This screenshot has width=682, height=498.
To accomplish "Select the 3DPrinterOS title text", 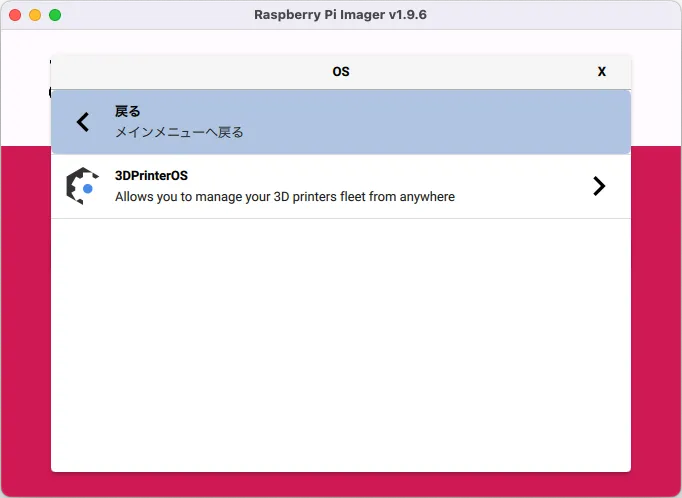I will coord(151,176).
